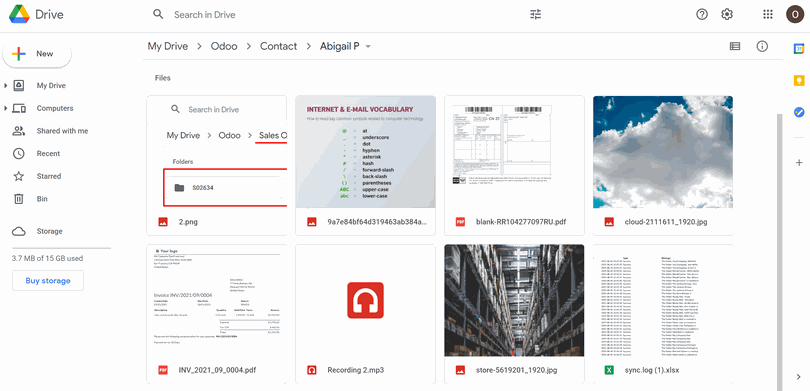Select the 2.png thumbnail
This screenshot has height=391, width=810.
(216, 152)
